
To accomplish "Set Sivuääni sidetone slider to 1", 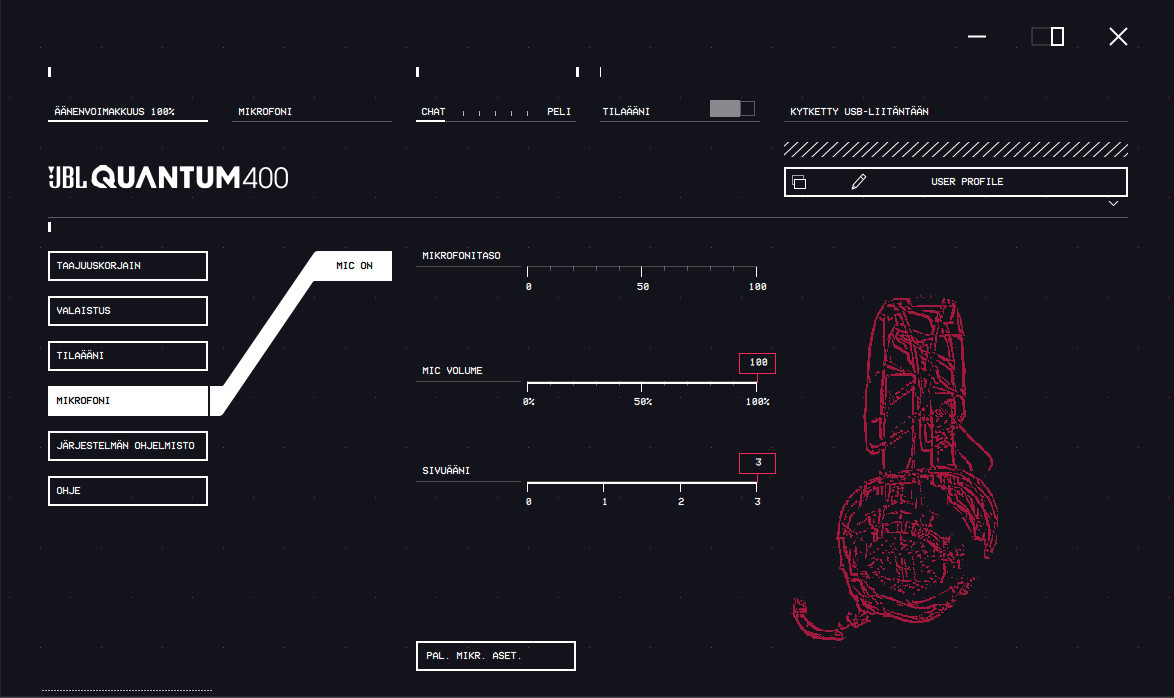I will tap(603, 484).
